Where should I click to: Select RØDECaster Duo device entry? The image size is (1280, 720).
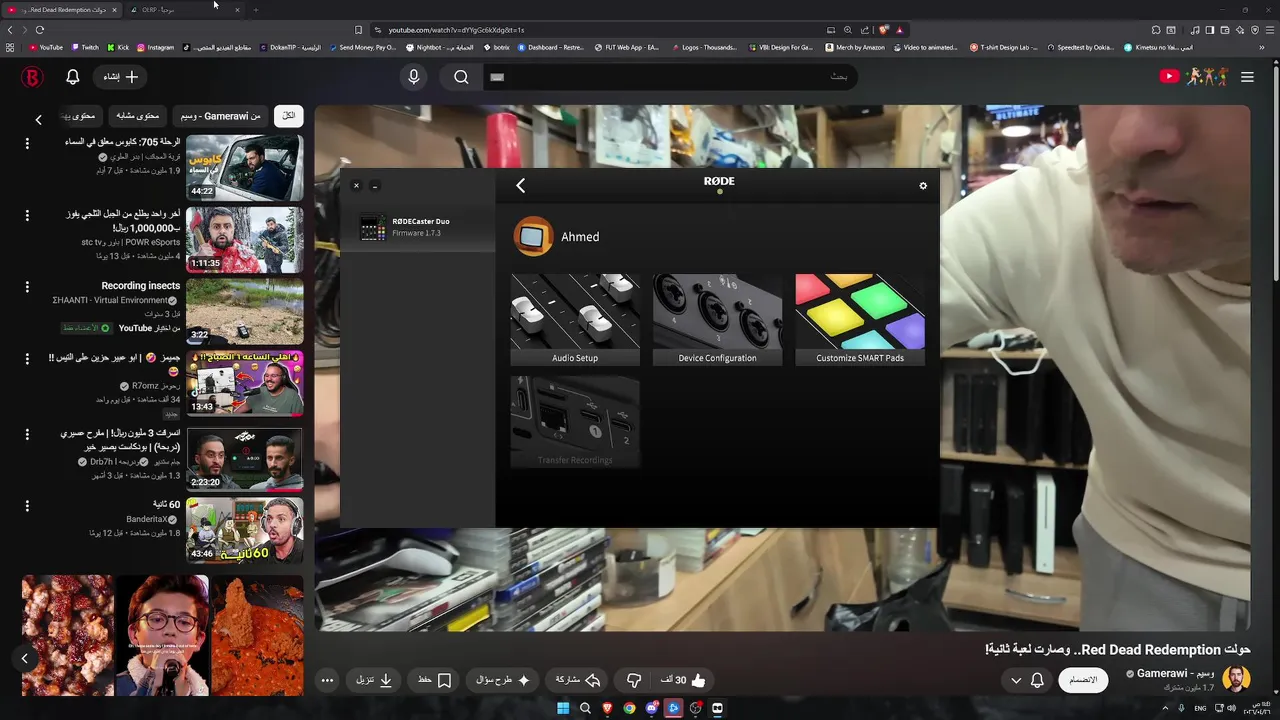[x=418, y=227]
